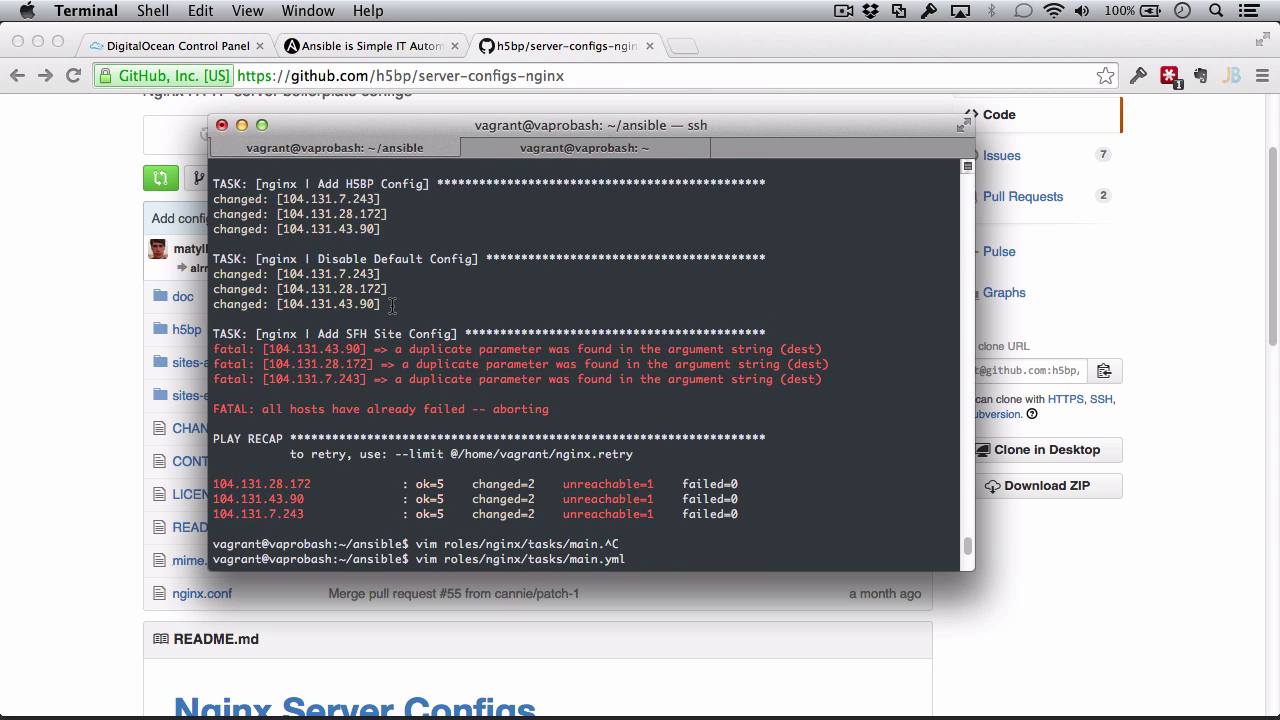Click the screen recording camera menu bar icon
The image size is (1280, 720).
[x=843, y=11]
